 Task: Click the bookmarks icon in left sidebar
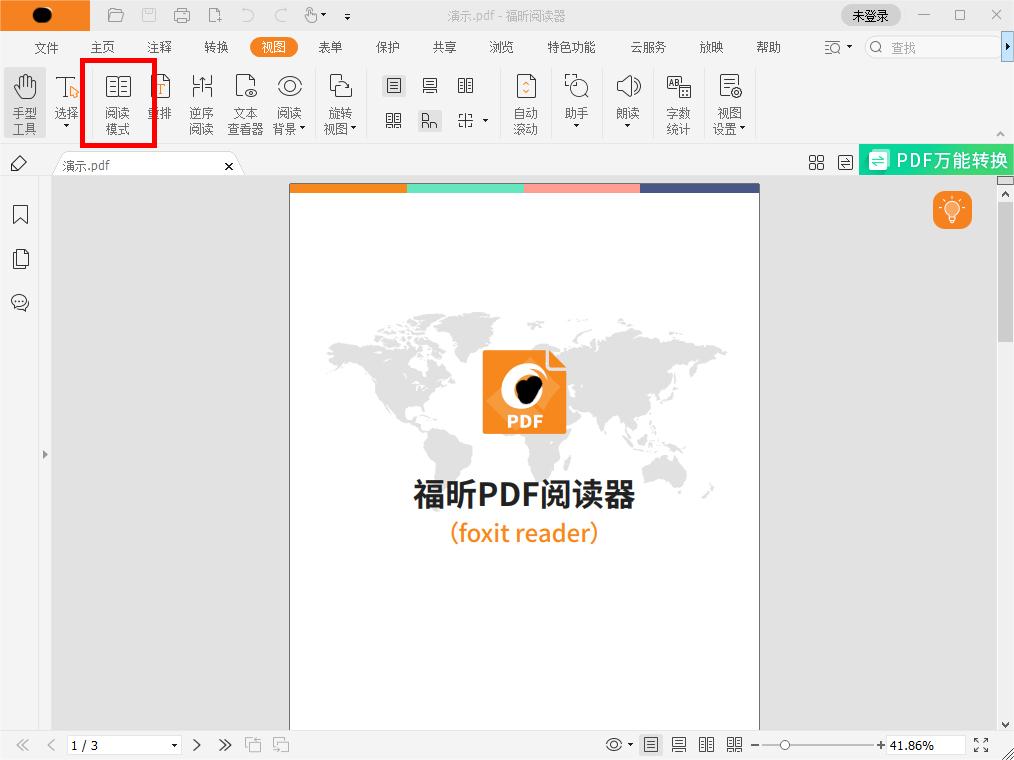20,214
